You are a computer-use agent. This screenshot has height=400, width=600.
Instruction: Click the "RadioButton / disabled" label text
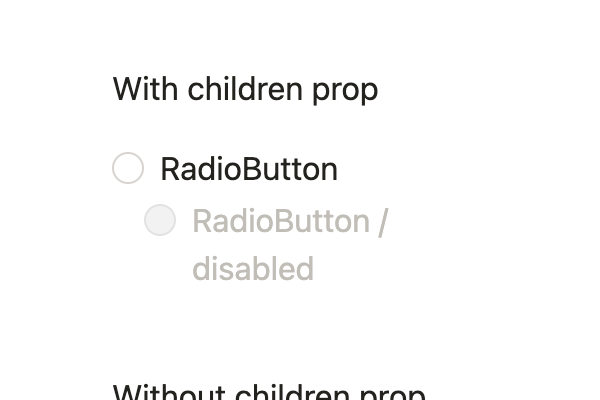pos(289,221)
